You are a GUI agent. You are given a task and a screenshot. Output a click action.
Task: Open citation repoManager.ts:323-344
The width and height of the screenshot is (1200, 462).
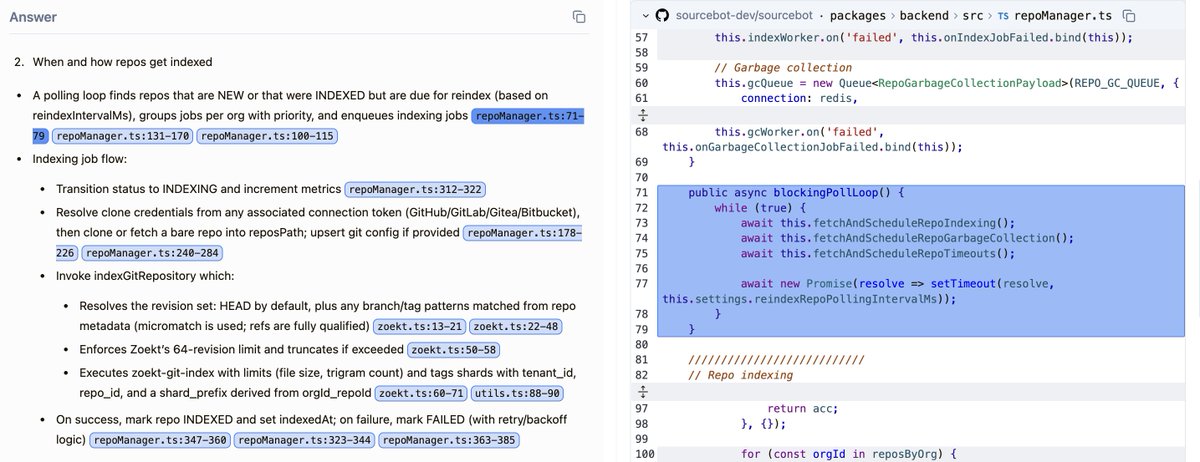(305, 439)
